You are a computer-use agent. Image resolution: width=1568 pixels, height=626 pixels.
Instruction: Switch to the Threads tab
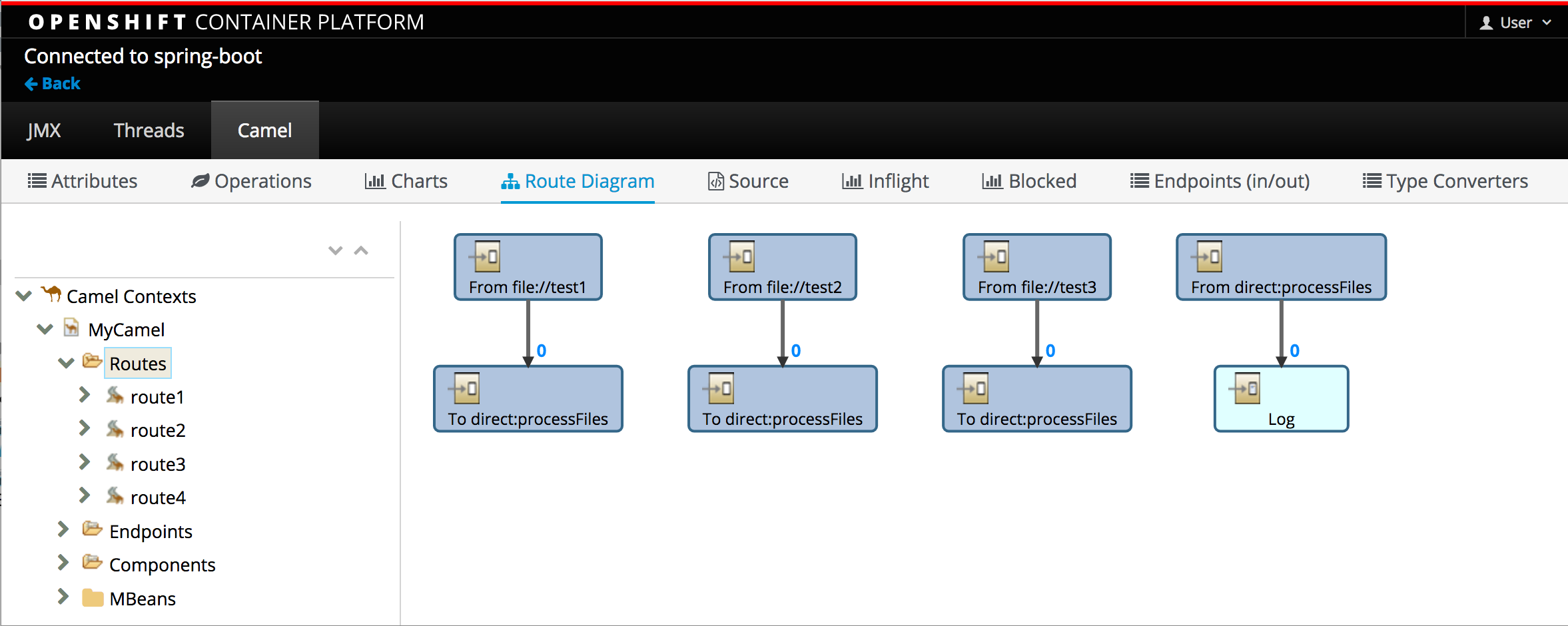click(x=149, y=131)
